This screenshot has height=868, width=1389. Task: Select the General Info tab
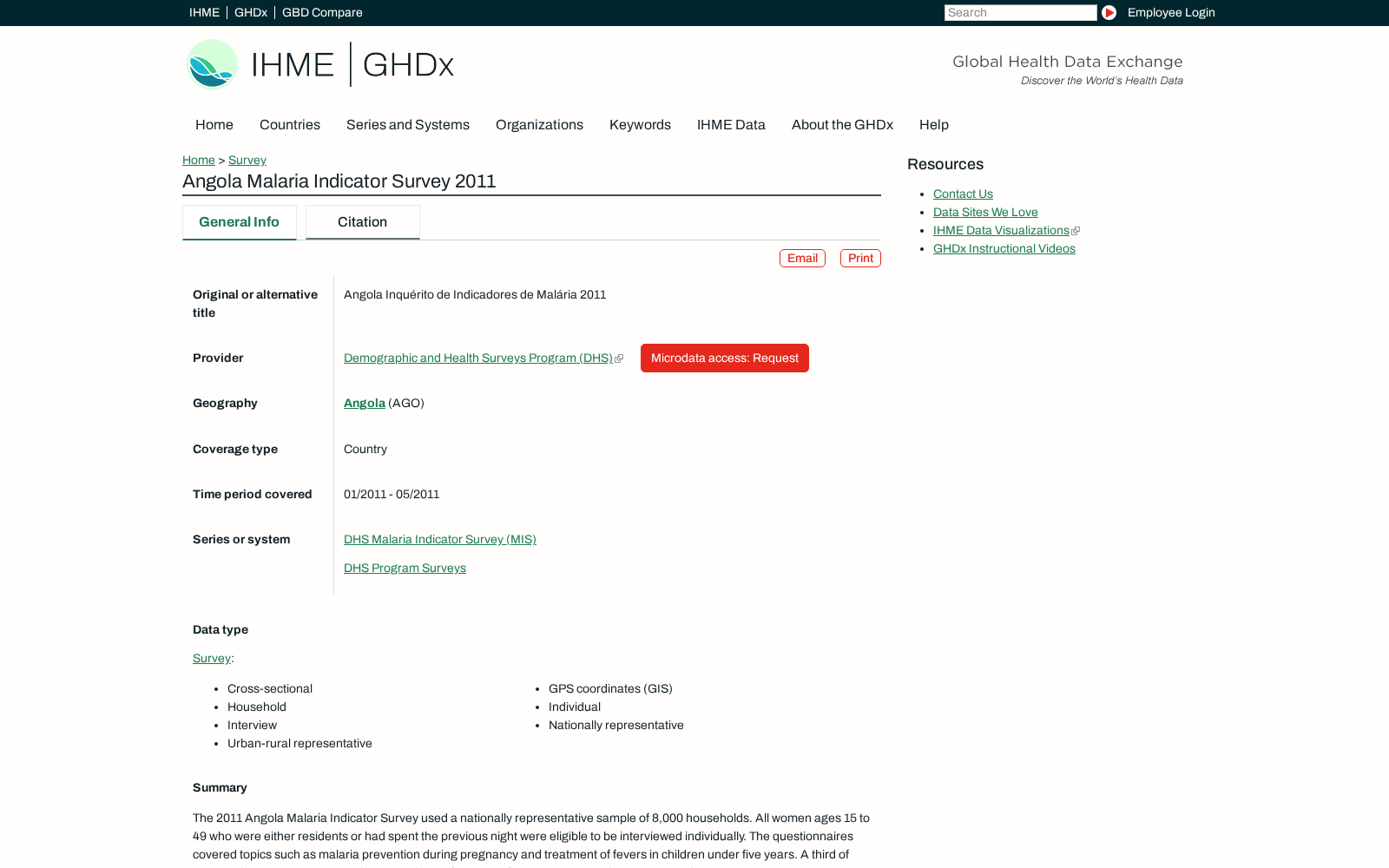click(x=240, y=222)
